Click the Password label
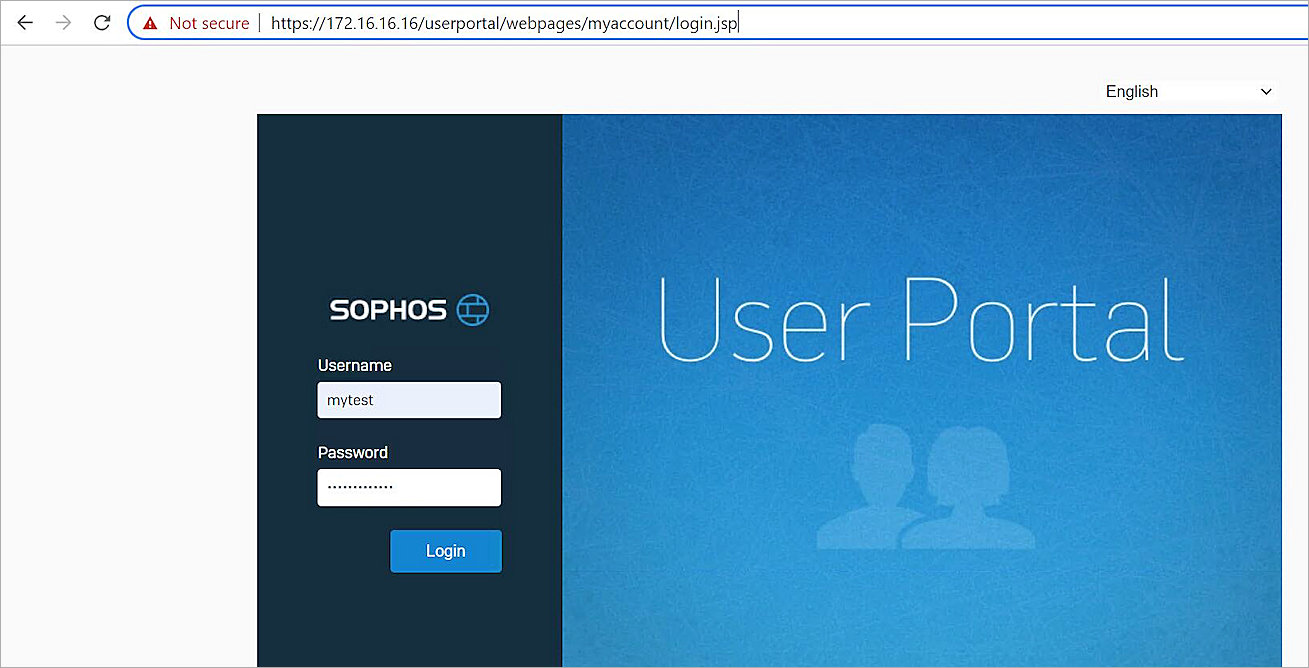Image resolution: width=1309 pixels, height=668 pixels. point(352,452)
